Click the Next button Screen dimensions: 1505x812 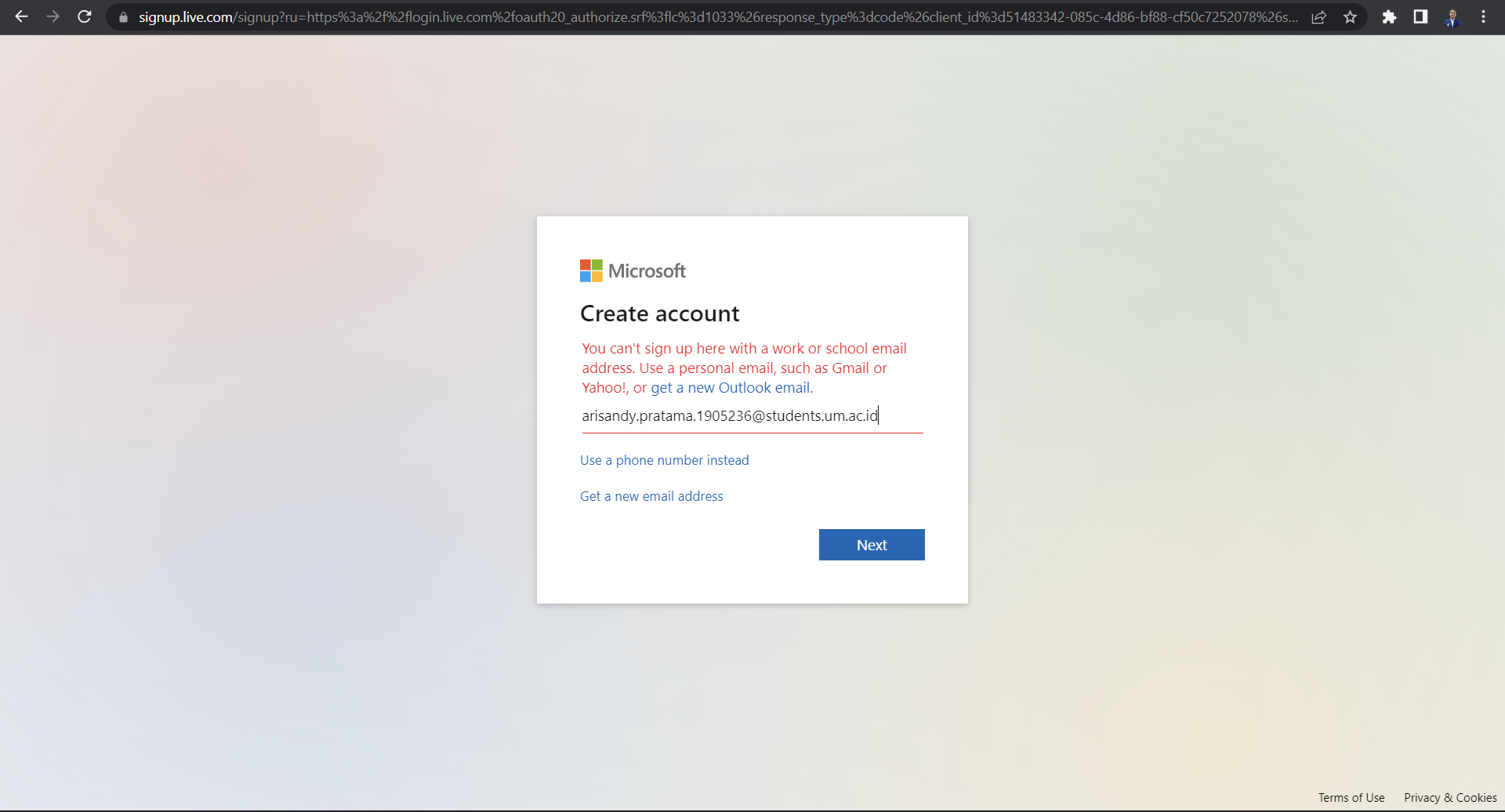pos(872,545)
